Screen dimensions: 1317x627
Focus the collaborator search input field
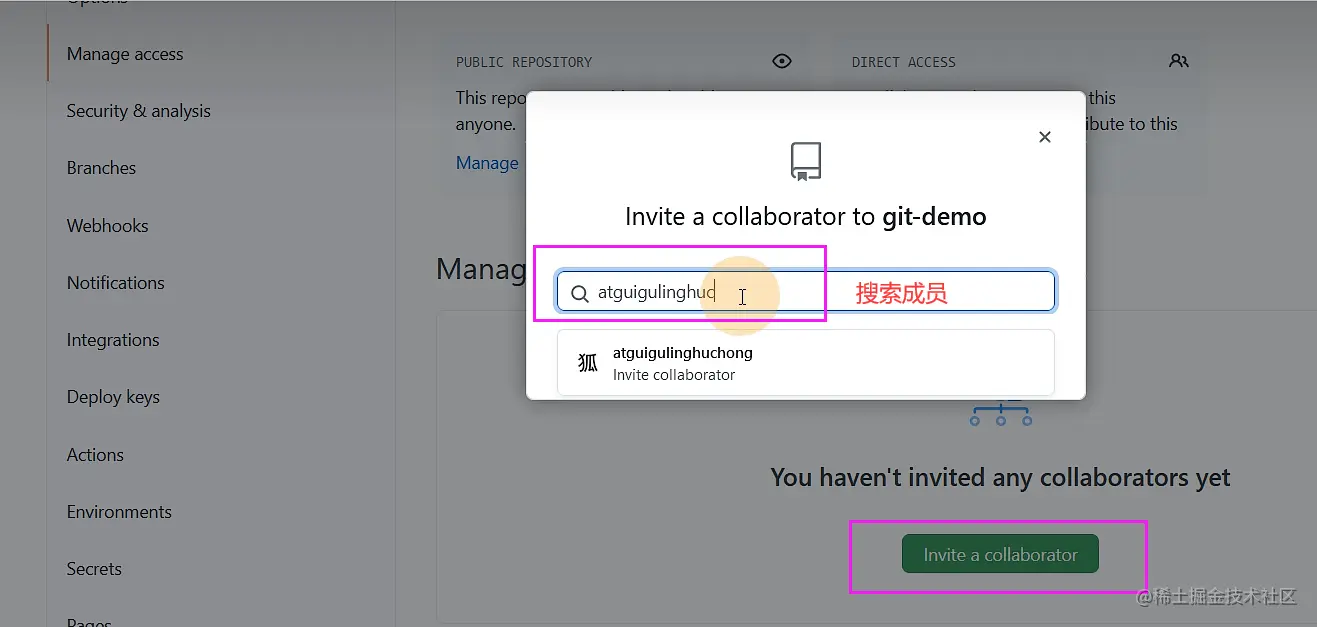[x=806, y=292]
